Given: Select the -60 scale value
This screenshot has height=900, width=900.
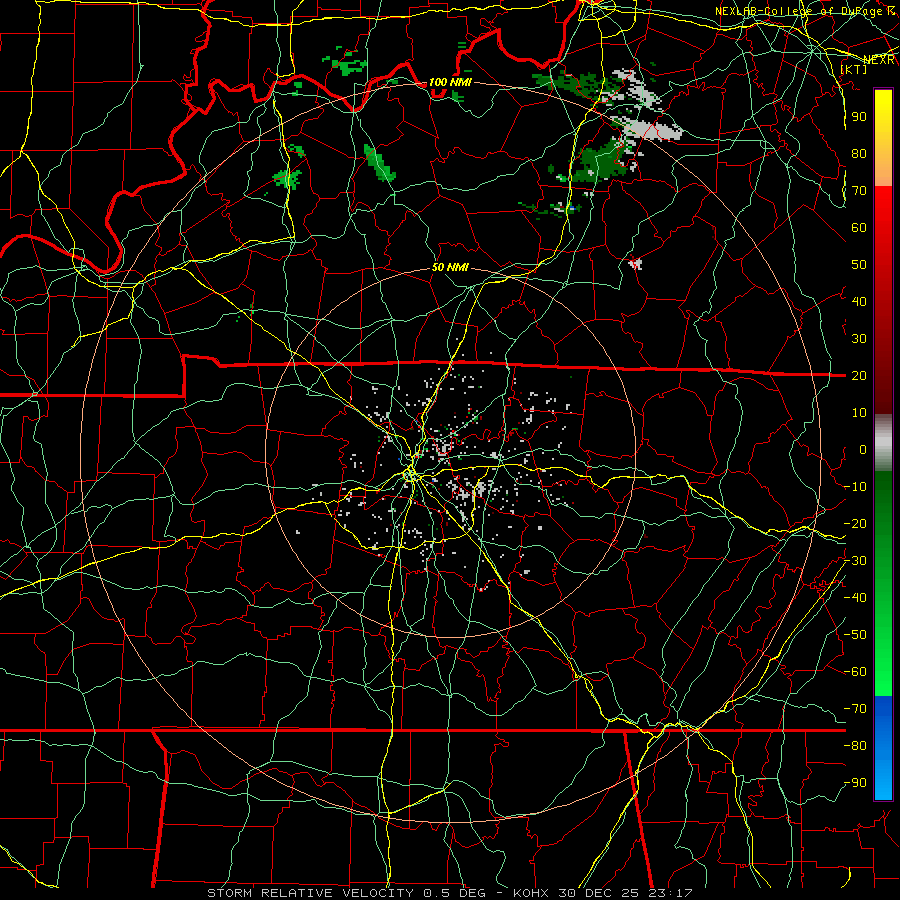Looking at the screenshot, I should click(855, 672).
